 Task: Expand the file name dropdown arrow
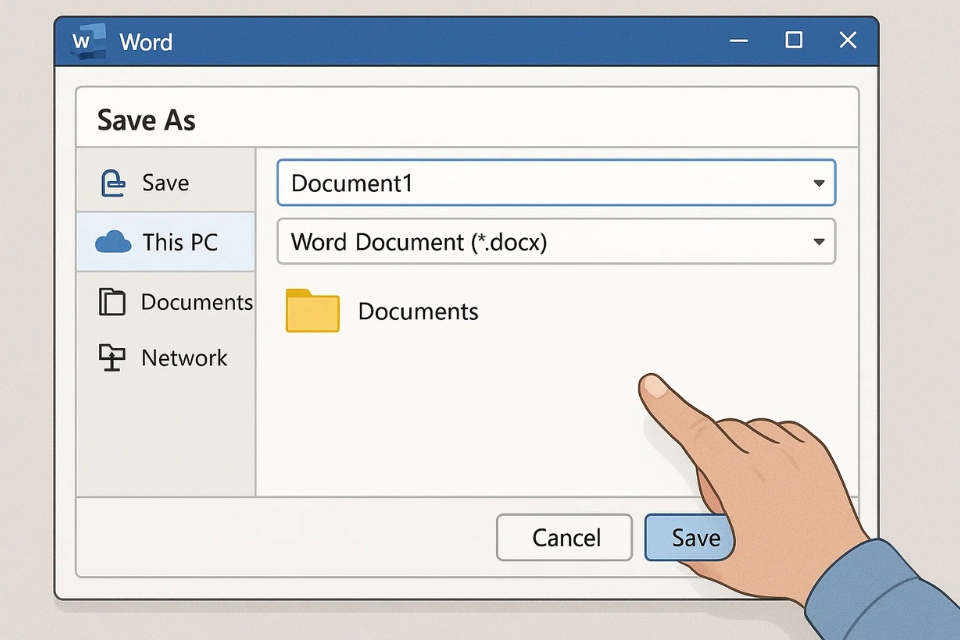819,184
